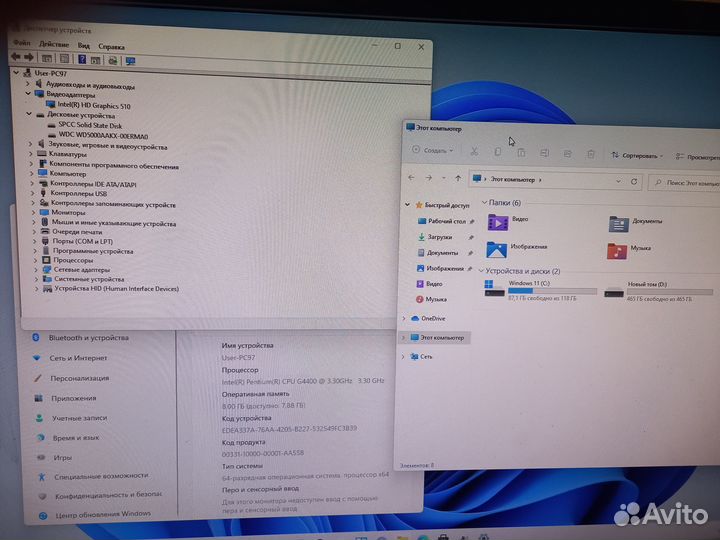Select the WDC WD5000AAKX disk drive
The image size is (720, 540).
[x=97, y=136]
